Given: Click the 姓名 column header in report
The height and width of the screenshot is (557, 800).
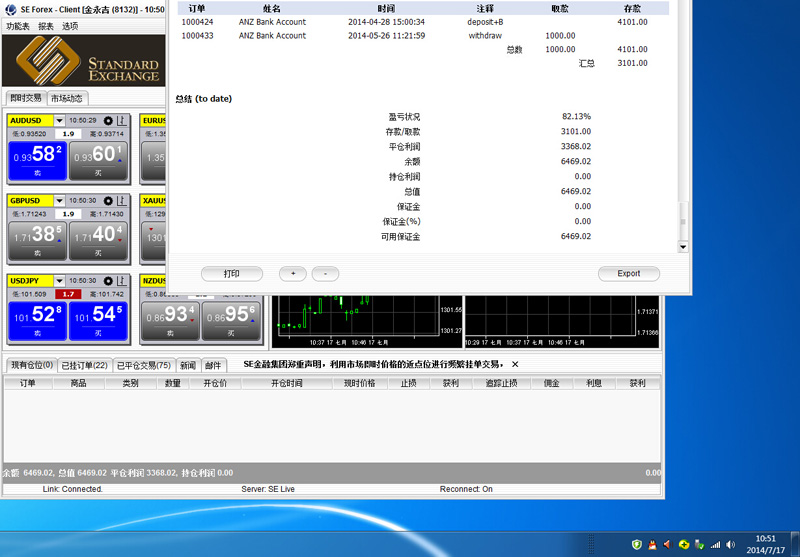Looking at the screenshot, I should pyautogui.click(x=271, y=9).
